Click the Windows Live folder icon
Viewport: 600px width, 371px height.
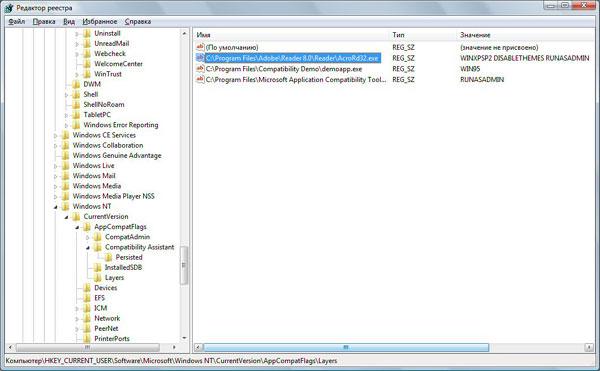66,166
